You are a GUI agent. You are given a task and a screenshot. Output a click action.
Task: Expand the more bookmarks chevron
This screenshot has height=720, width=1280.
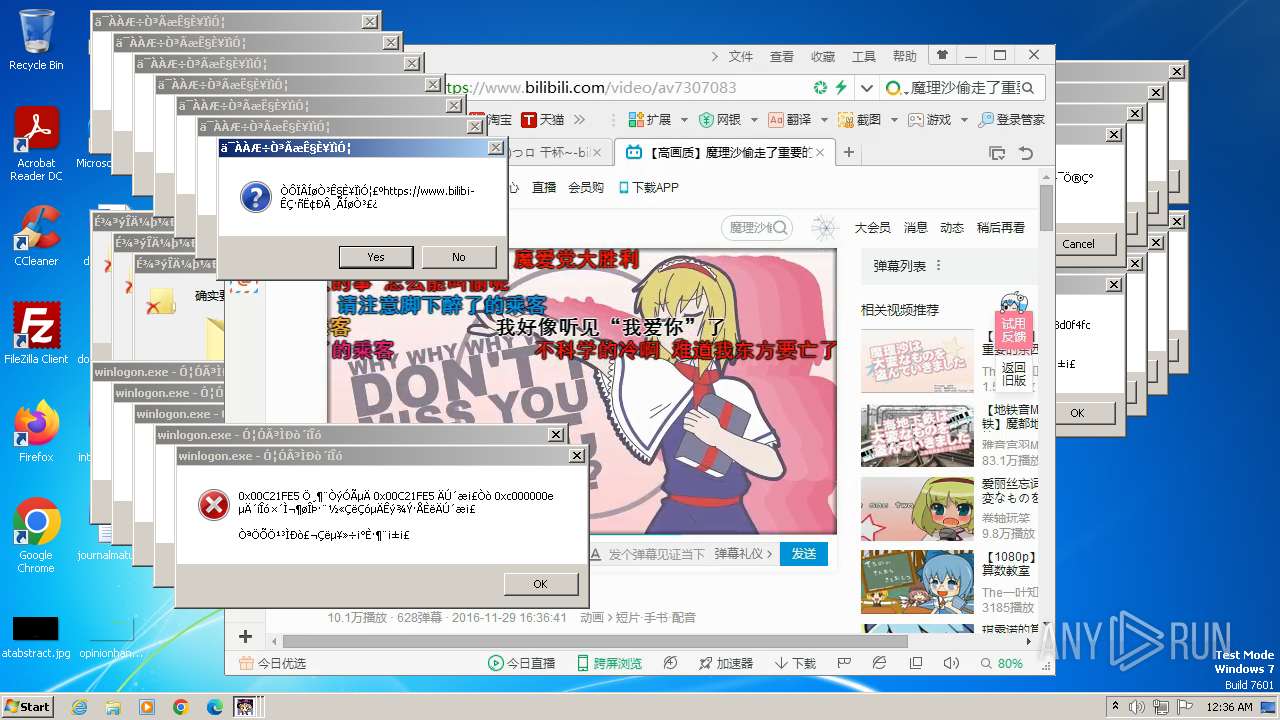[579, 120]
